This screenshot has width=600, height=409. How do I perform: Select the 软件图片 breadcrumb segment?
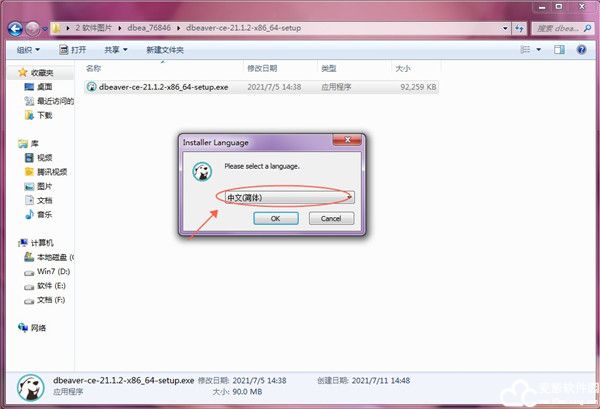point(93,28)
